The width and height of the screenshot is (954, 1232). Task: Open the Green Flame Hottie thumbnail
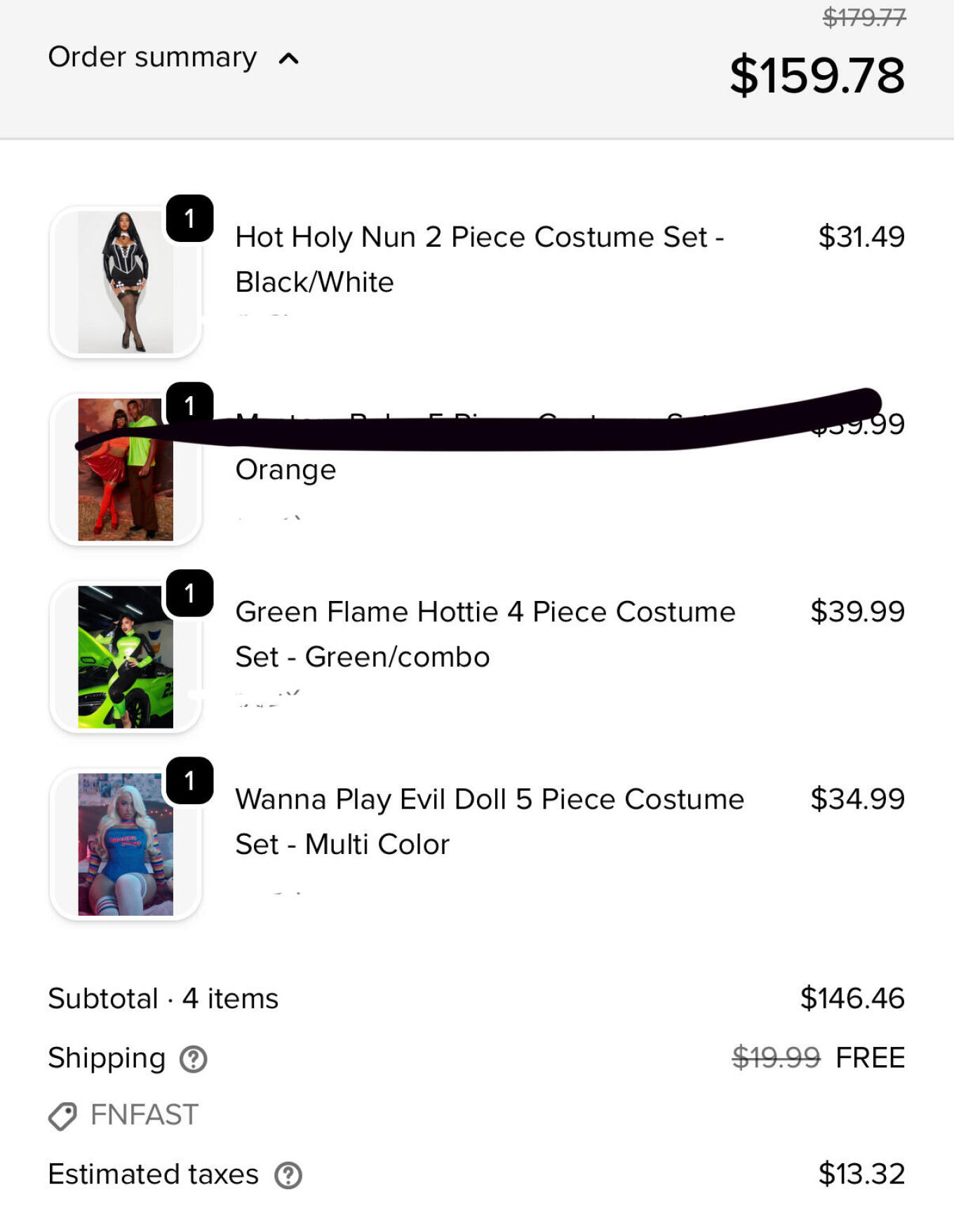click(126, 657)
